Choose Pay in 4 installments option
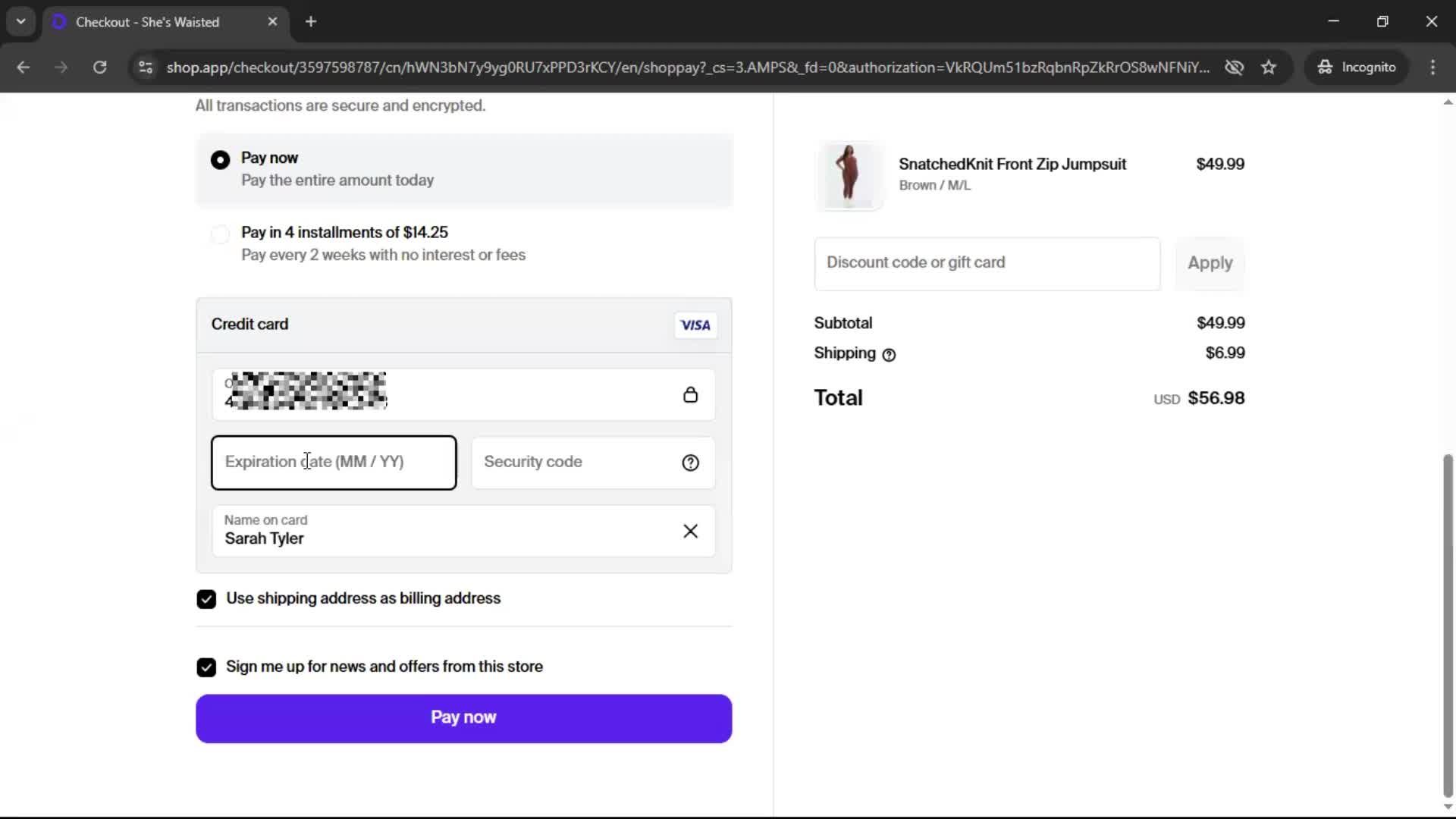Screen dimensions: 1456x819 click(x=220, y=234)
